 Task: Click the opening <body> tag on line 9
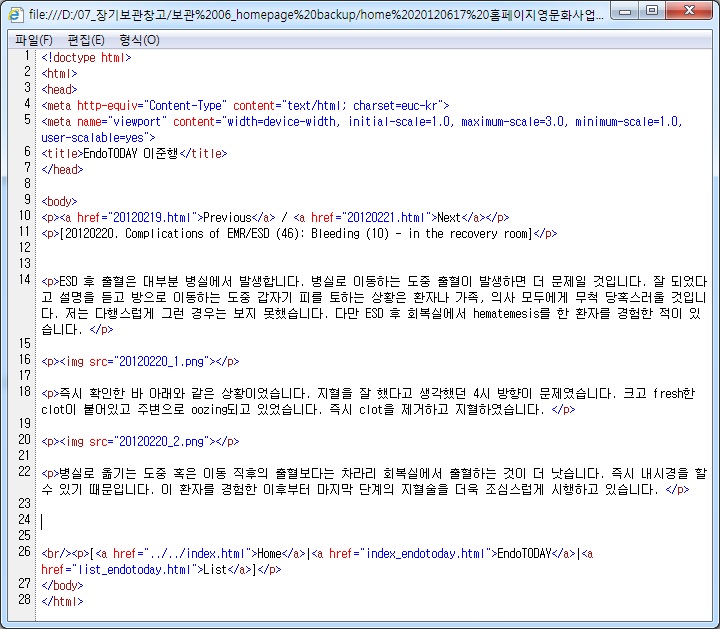click(x=59, y=202)
